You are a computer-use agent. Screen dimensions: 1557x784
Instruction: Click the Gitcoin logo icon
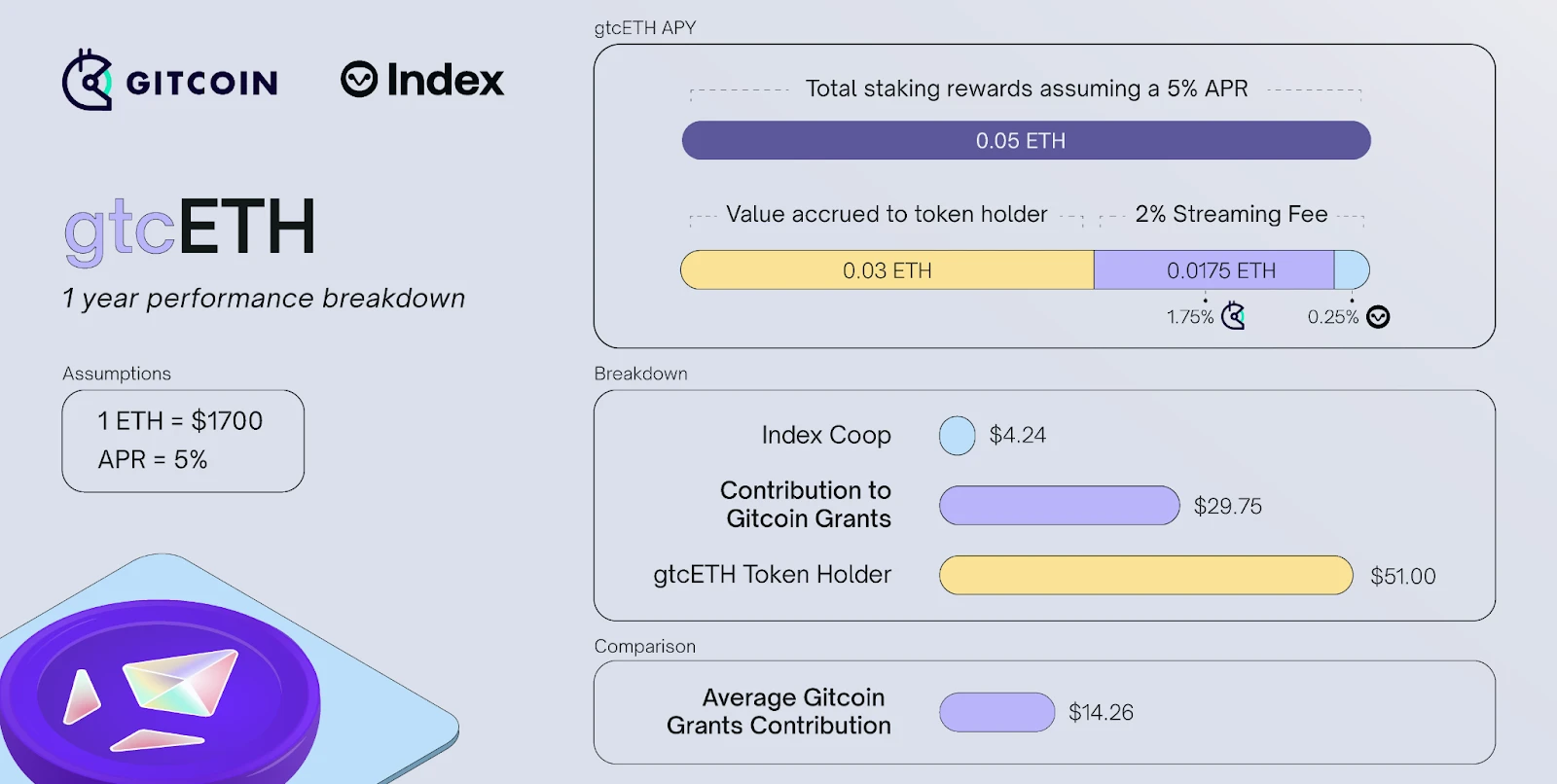point(88,80)
